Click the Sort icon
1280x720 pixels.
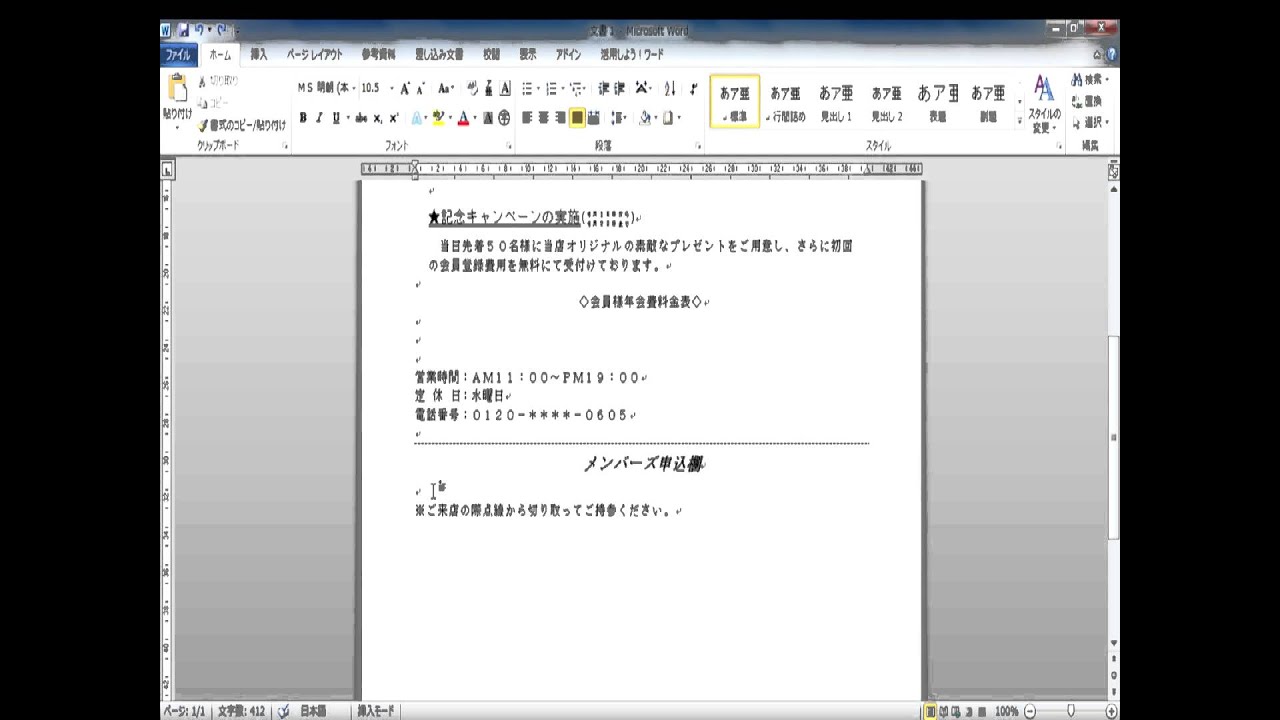[x=670, y=88]
